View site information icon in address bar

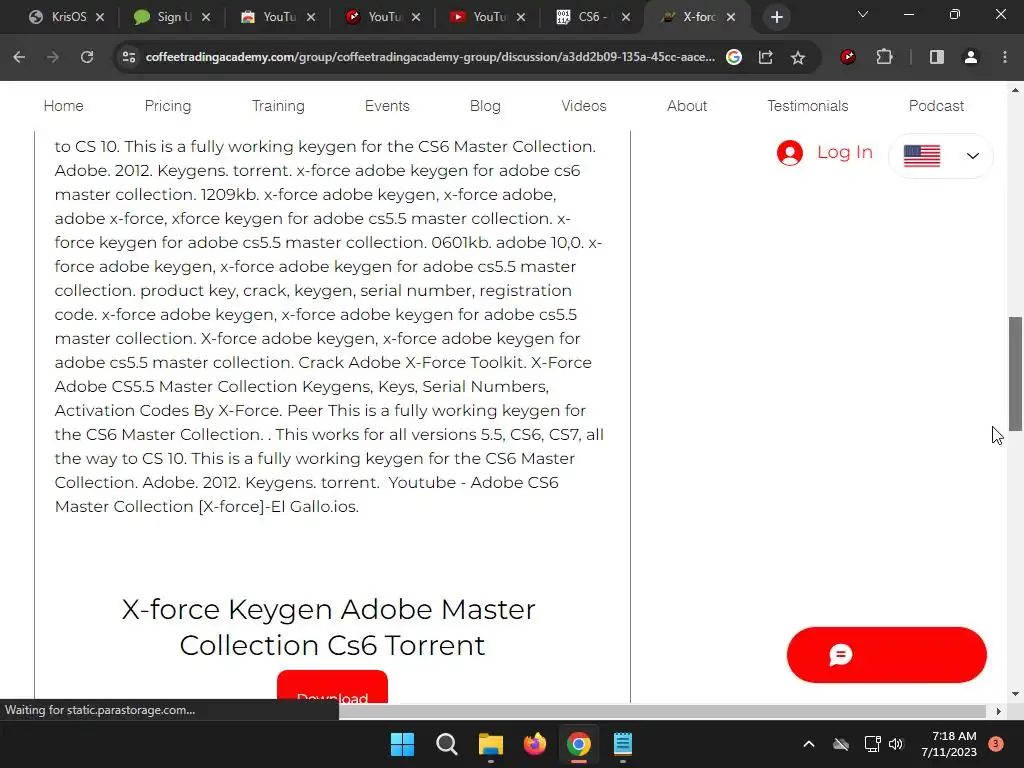point(129,57)
